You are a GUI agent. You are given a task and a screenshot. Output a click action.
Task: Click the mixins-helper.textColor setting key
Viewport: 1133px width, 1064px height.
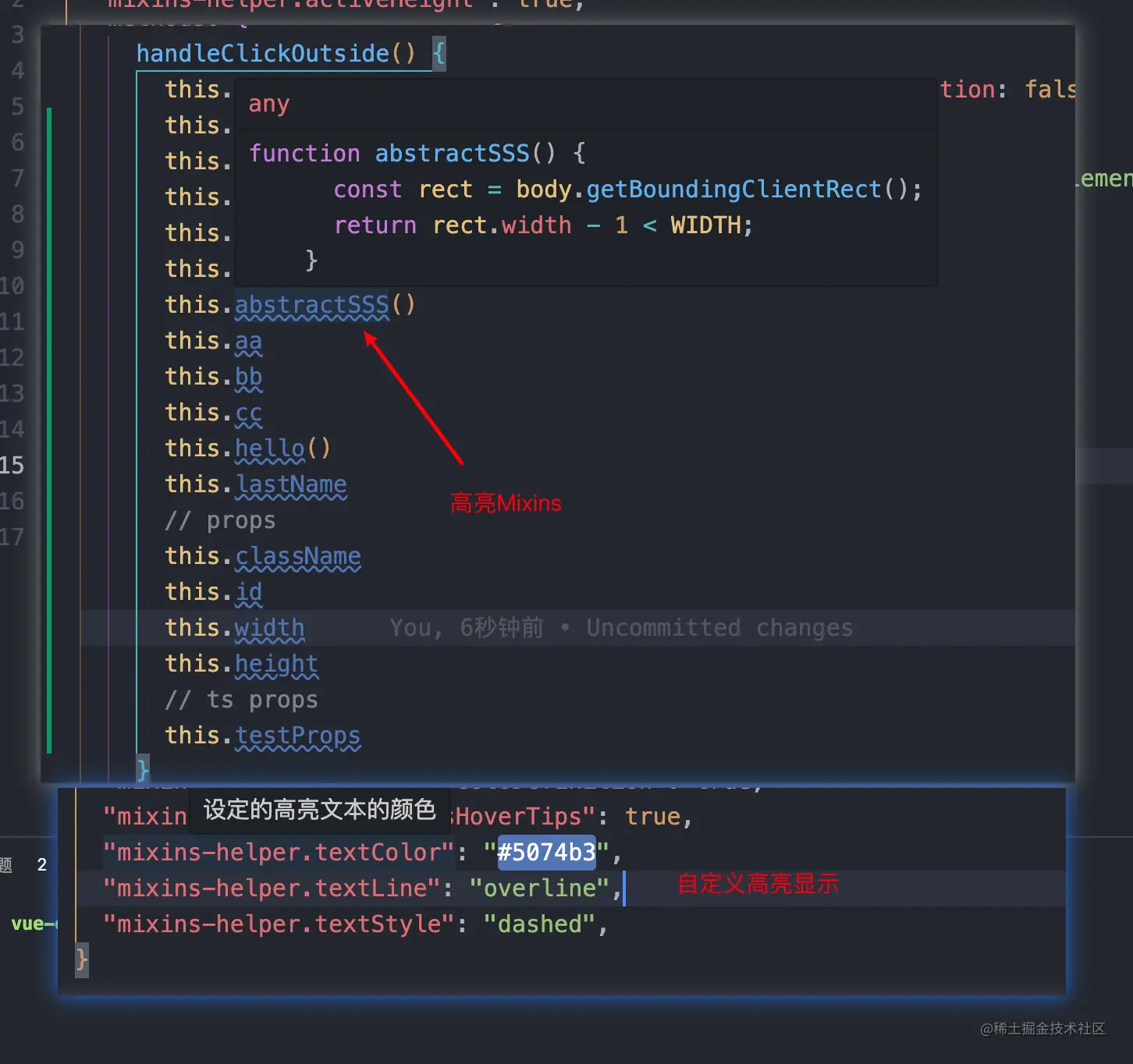pos(279,852)
